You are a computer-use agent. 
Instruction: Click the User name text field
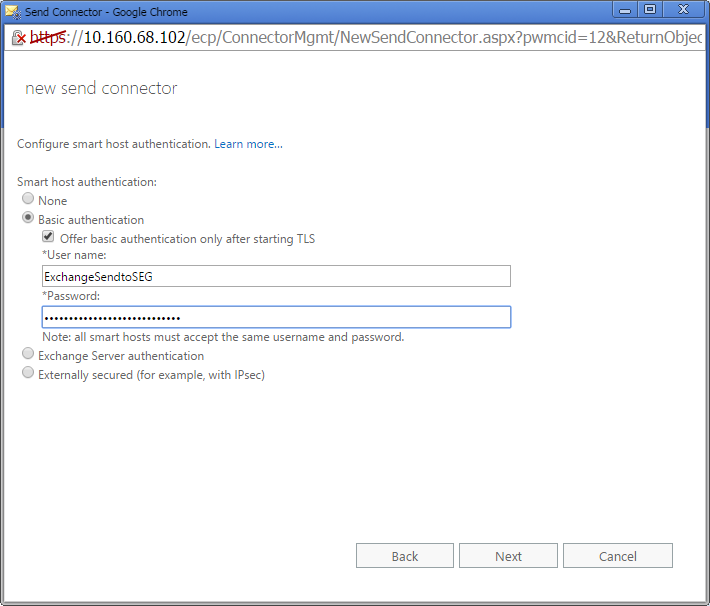click(276, 277)
